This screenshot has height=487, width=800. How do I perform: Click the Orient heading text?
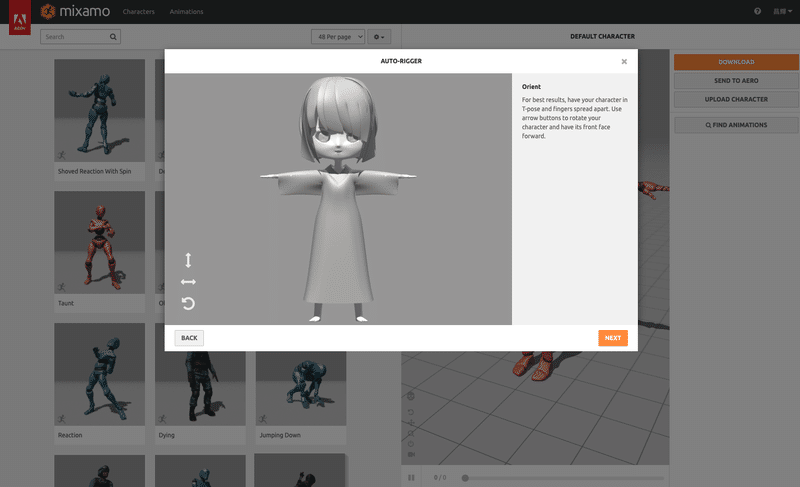click(531, 87)
